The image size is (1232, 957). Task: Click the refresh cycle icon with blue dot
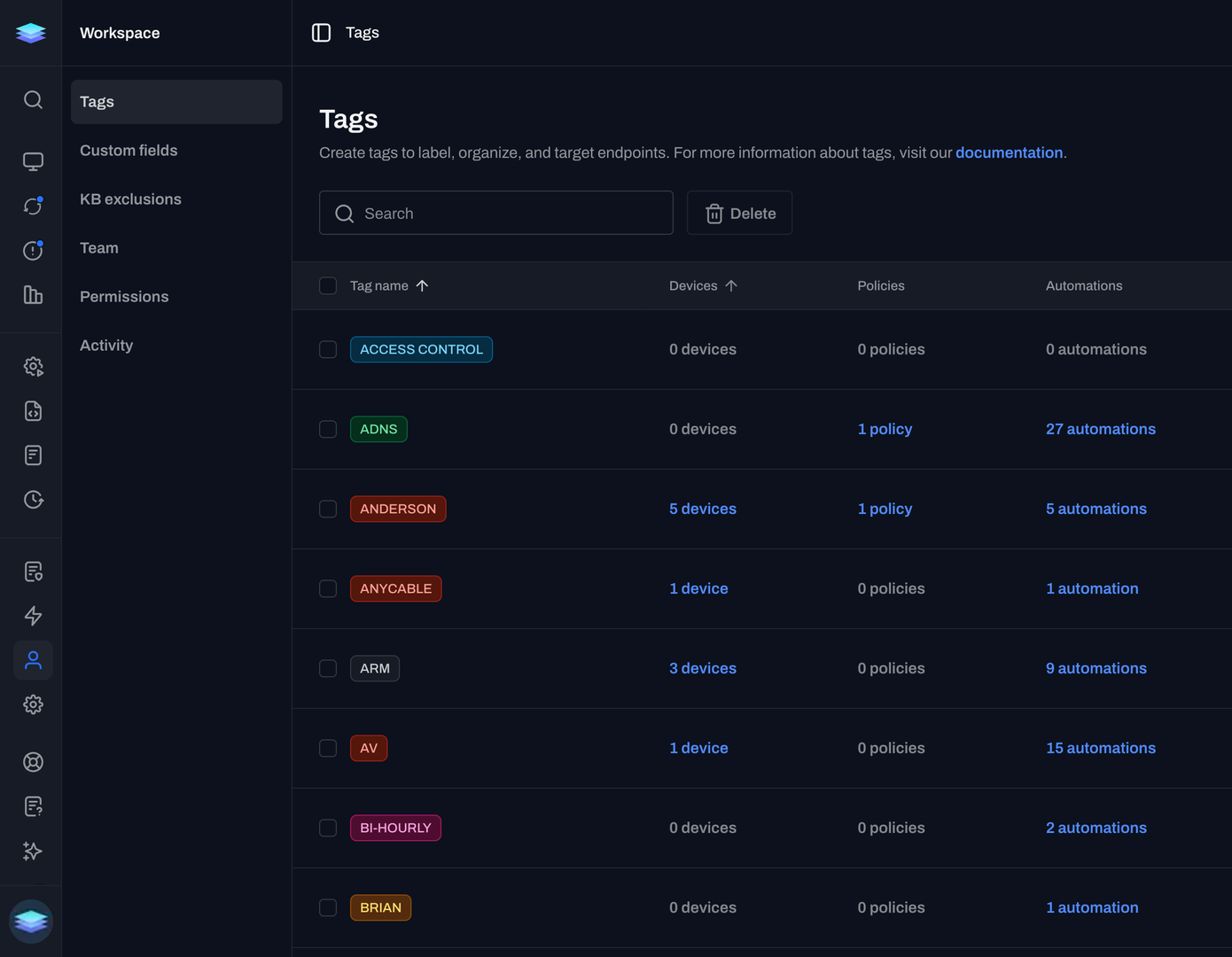(33, 206)
